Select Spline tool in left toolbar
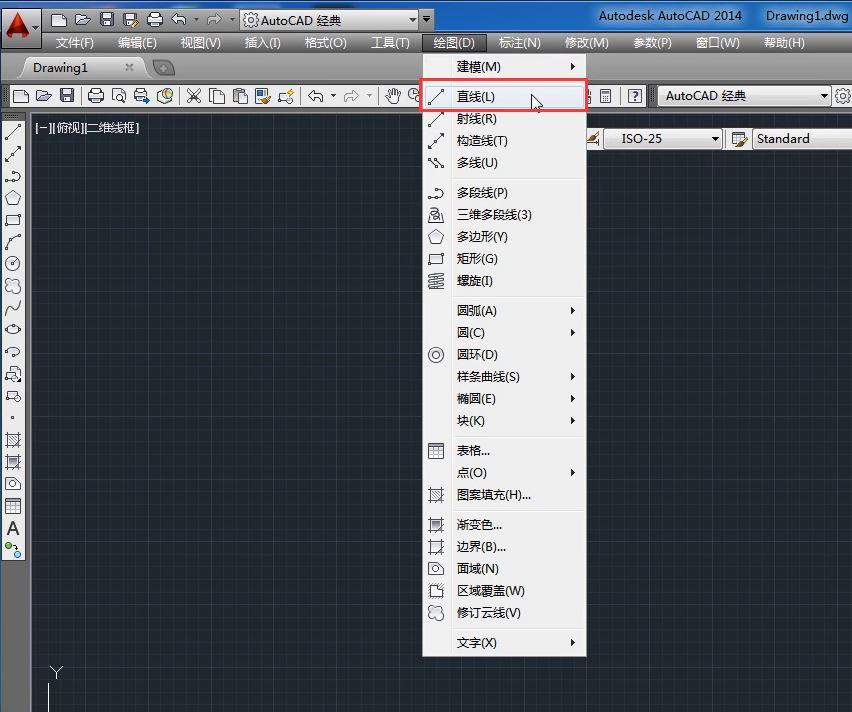The height and width of the screenshot is (712, 852). point(13,308)
